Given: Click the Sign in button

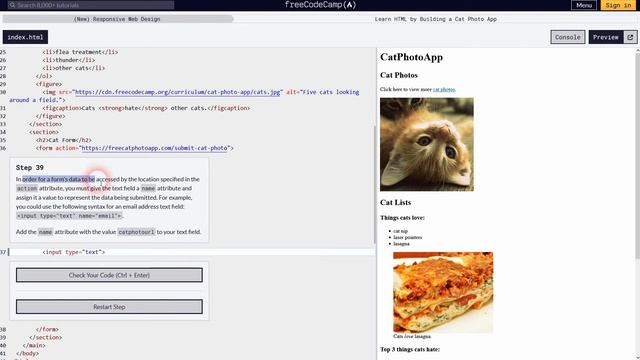Looking at the screenshot, I should point(618,5).
